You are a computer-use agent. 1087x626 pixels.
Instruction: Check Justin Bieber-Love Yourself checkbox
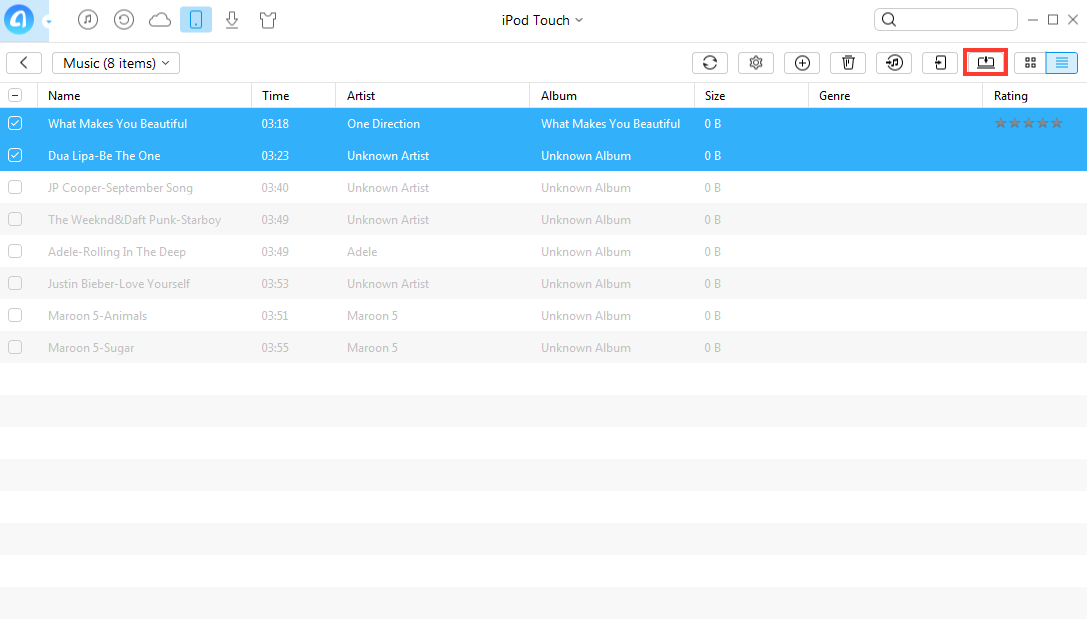pyautogui.click(x=15, y=283)
